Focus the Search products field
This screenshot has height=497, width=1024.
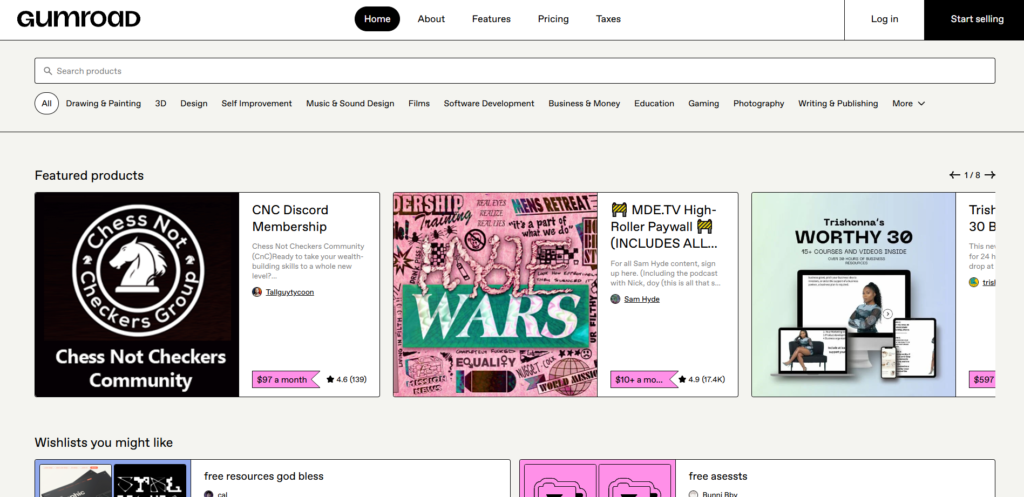[x=515, y=71]
